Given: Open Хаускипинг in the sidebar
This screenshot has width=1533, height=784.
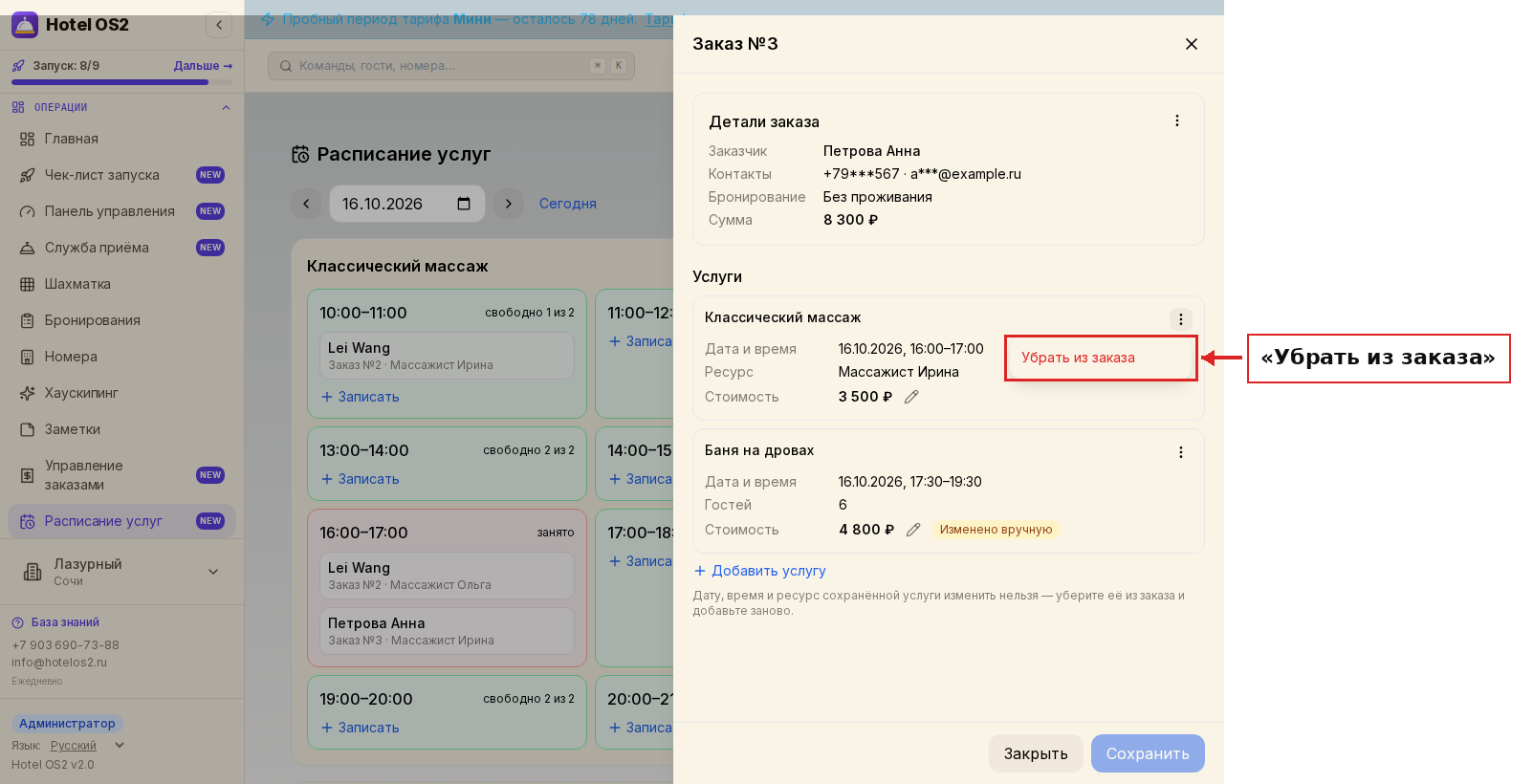Looking at the screenshot, I should point(121,393).
